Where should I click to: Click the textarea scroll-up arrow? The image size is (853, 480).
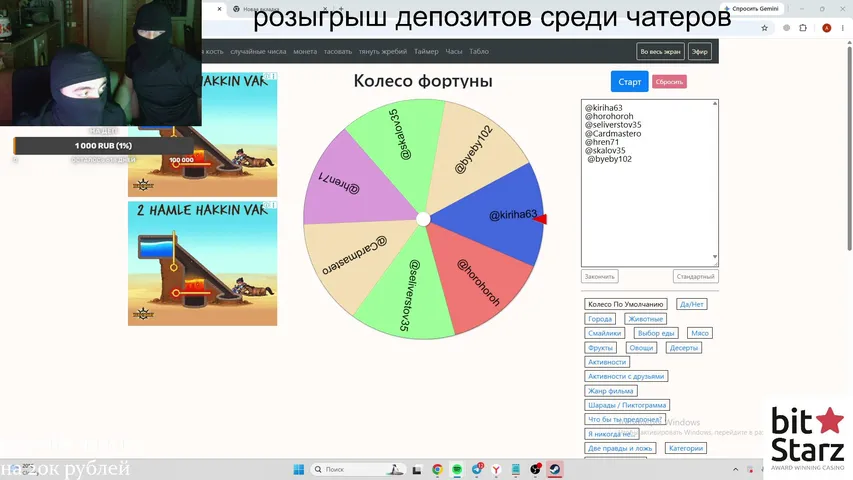tap(715, 103)
